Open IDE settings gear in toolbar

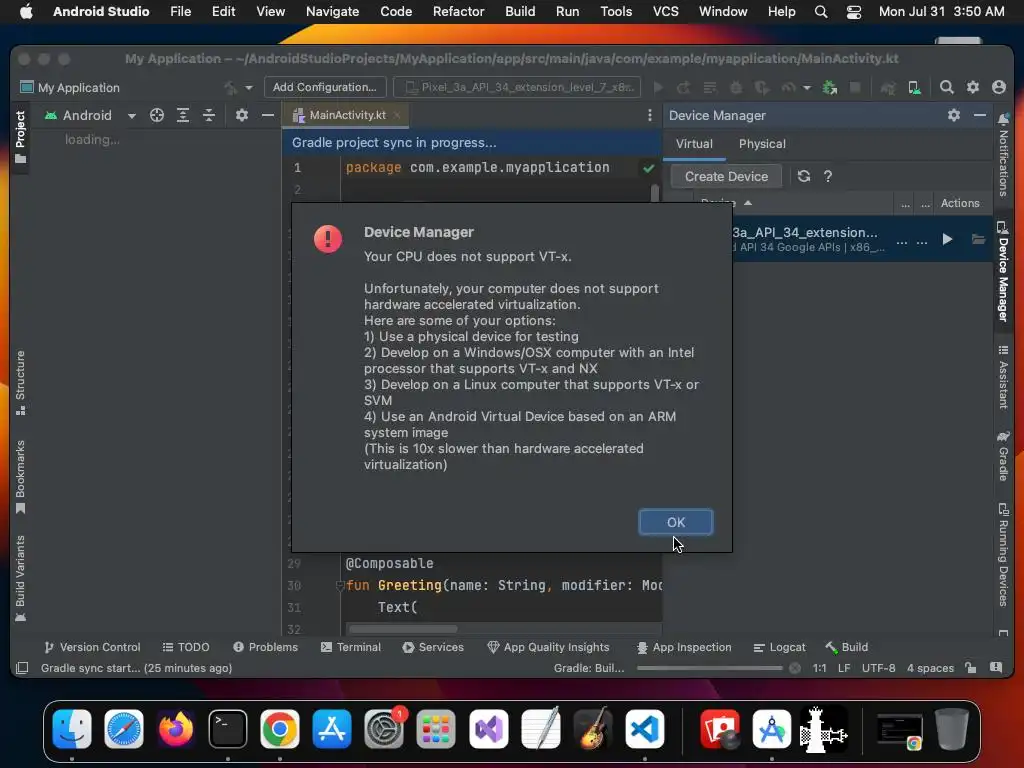click(972, 87)
